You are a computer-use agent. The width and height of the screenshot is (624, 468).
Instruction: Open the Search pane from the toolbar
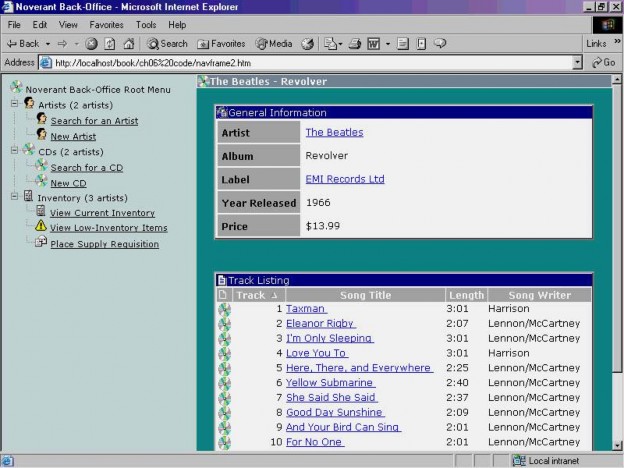click(x=167, y=44)
